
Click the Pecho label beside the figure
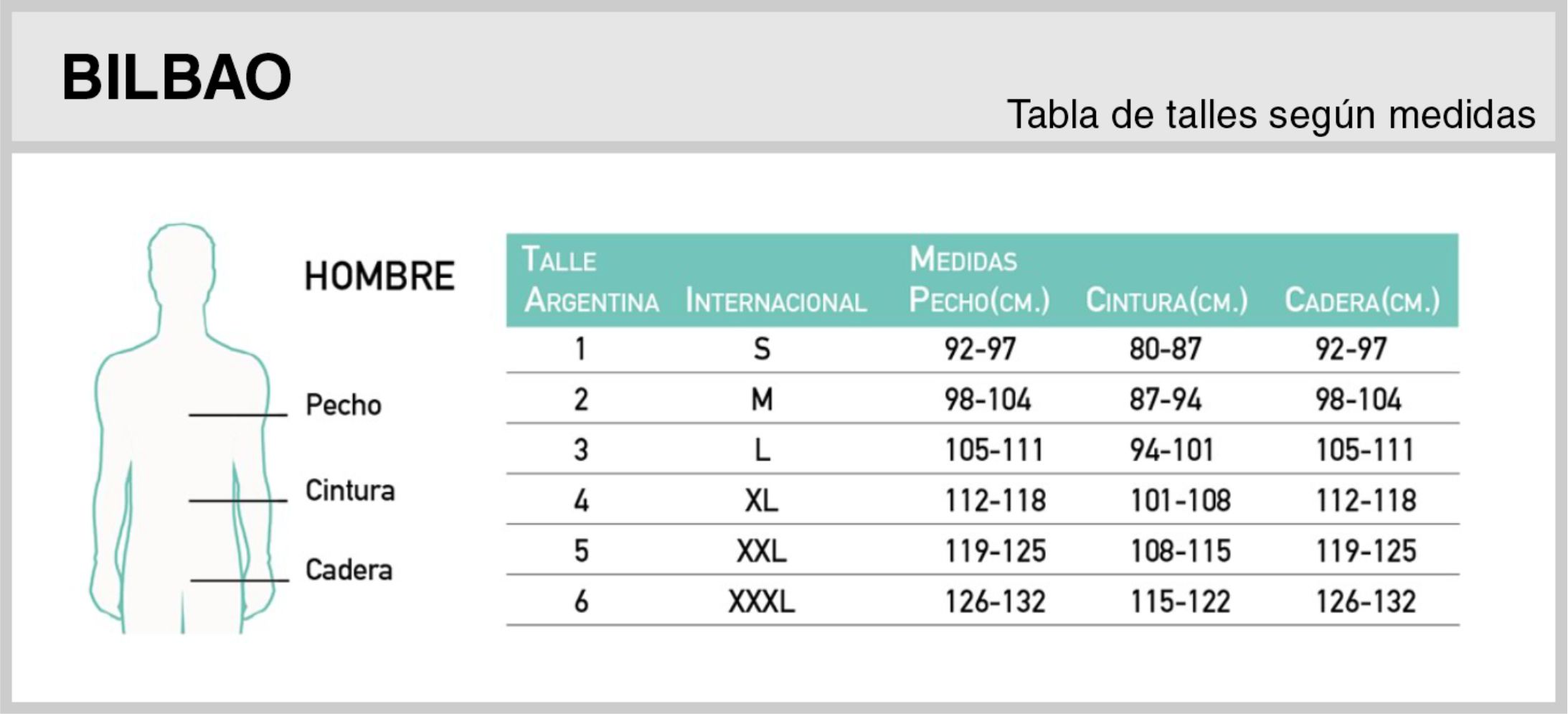pyautogui.click(x=343, y=405)
